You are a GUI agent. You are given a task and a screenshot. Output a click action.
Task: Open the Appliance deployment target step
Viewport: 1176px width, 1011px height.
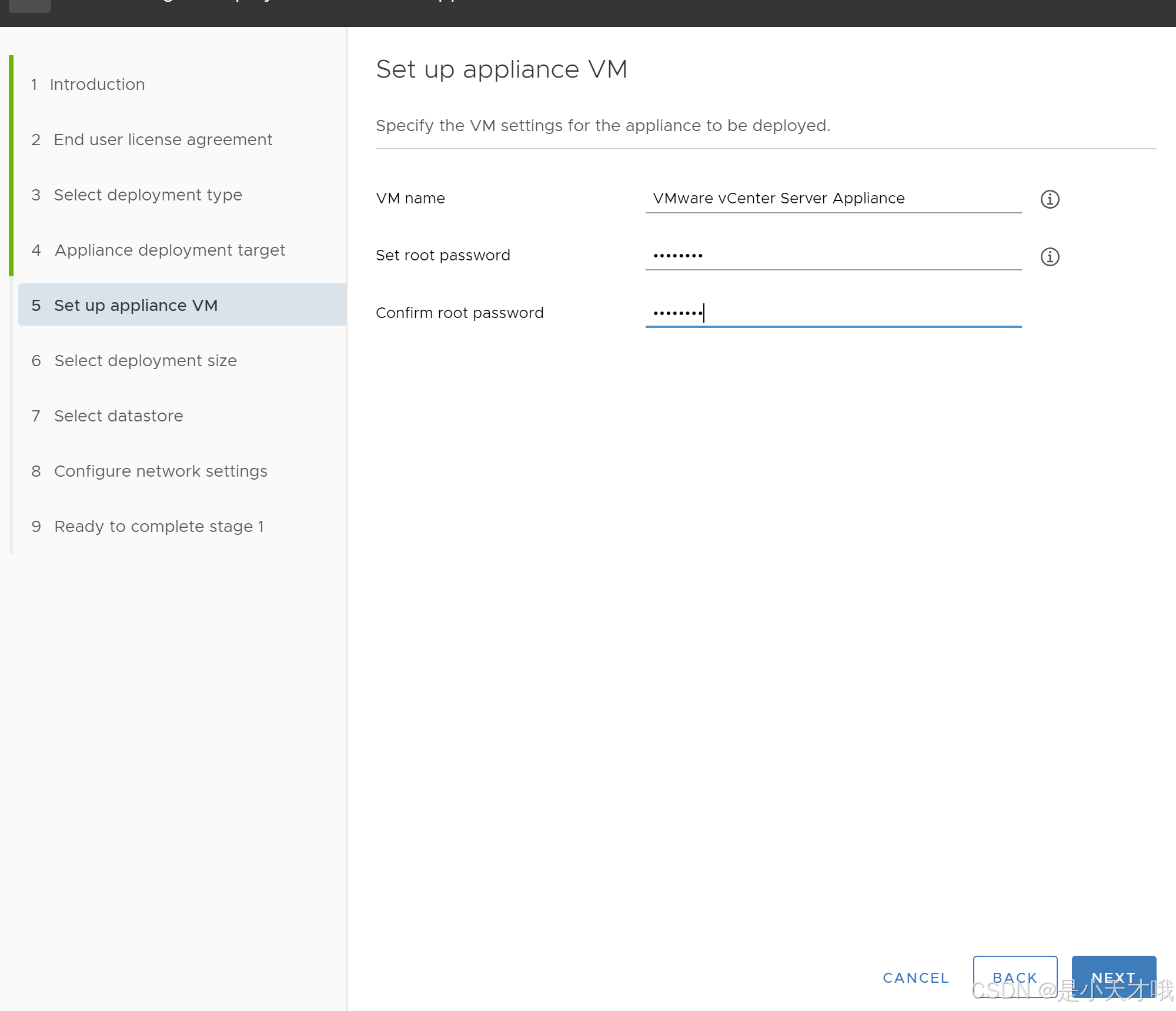(x=169, y=250)
